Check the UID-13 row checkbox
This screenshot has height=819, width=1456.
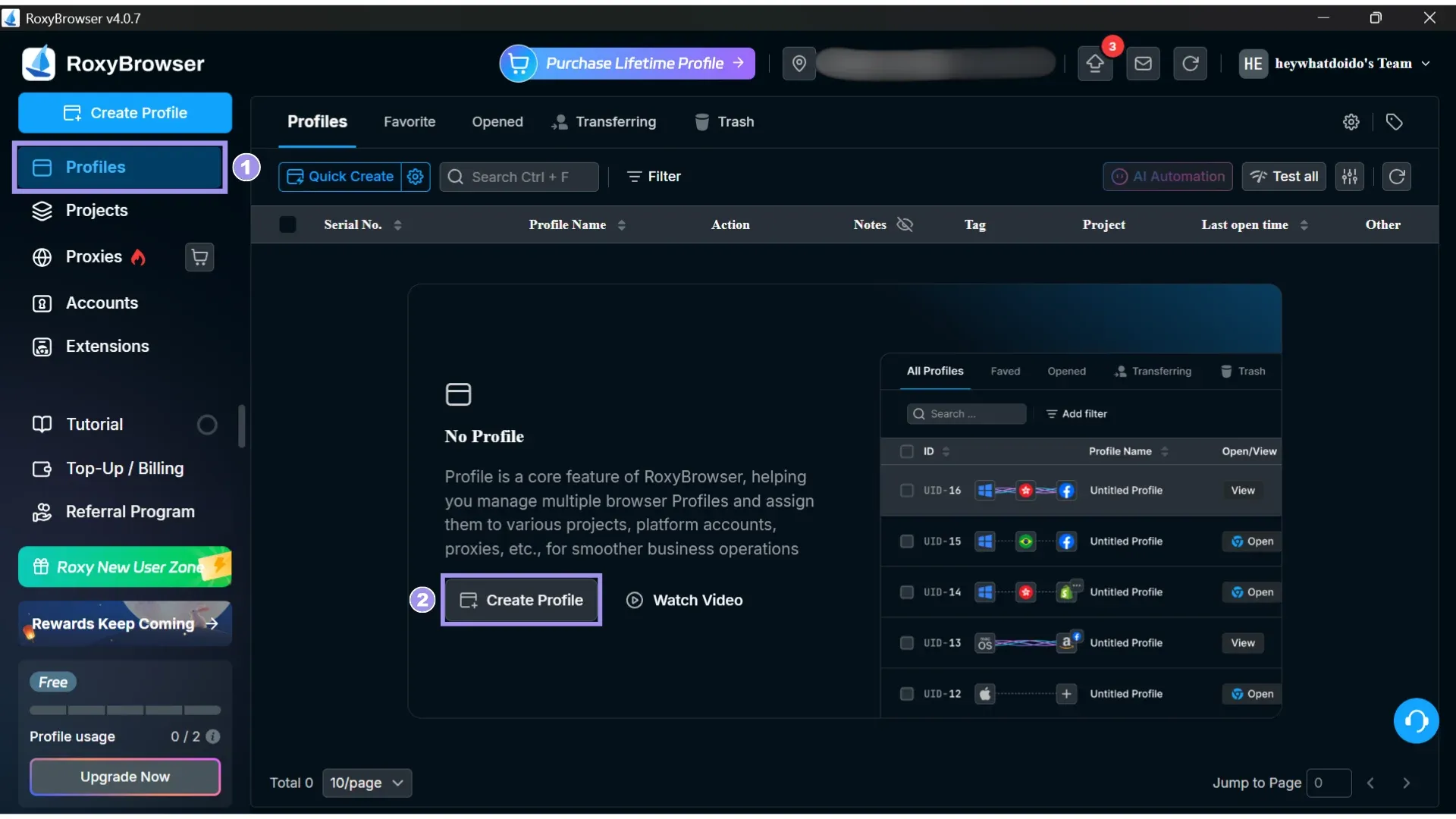point(906,643)
